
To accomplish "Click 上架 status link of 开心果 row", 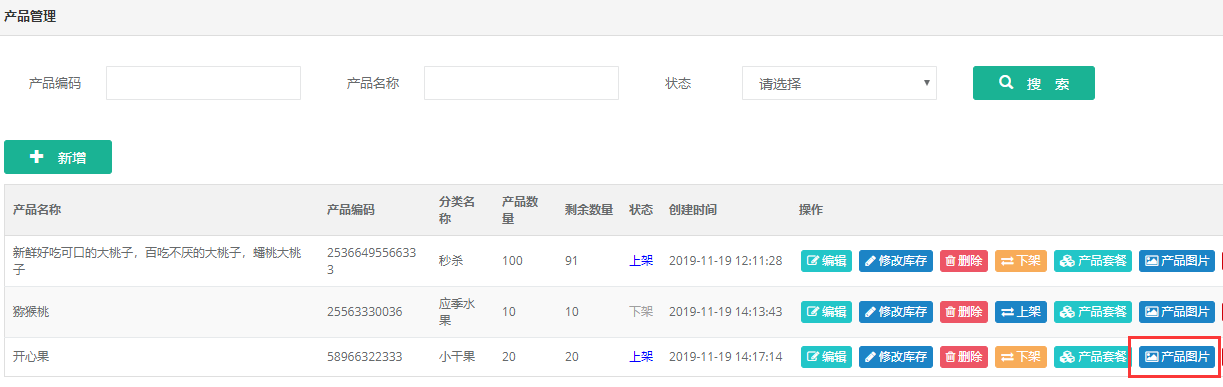I will tap(641, 356).
